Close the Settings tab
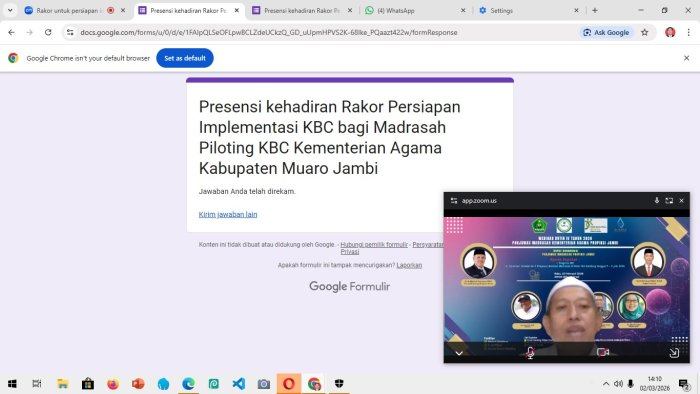This screenshot has height=394, width=700. (x=576, y=10)
